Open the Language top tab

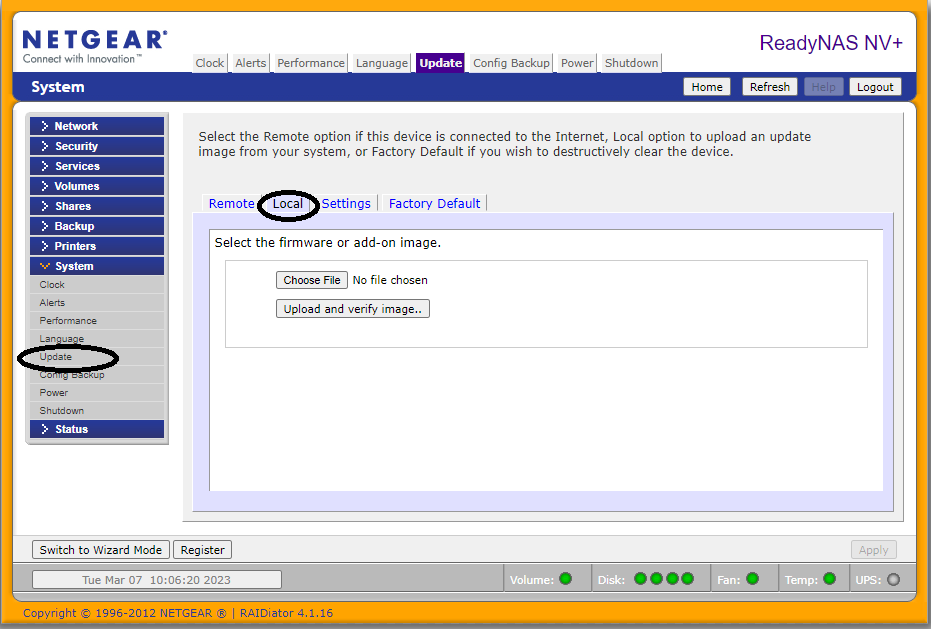[381, 63]
